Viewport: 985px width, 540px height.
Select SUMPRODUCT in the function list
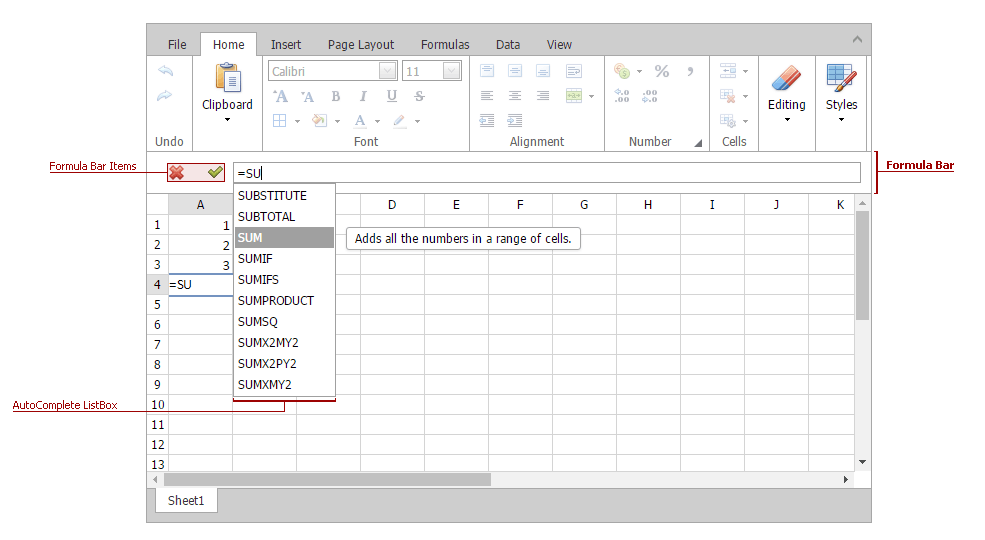point(276,301)
